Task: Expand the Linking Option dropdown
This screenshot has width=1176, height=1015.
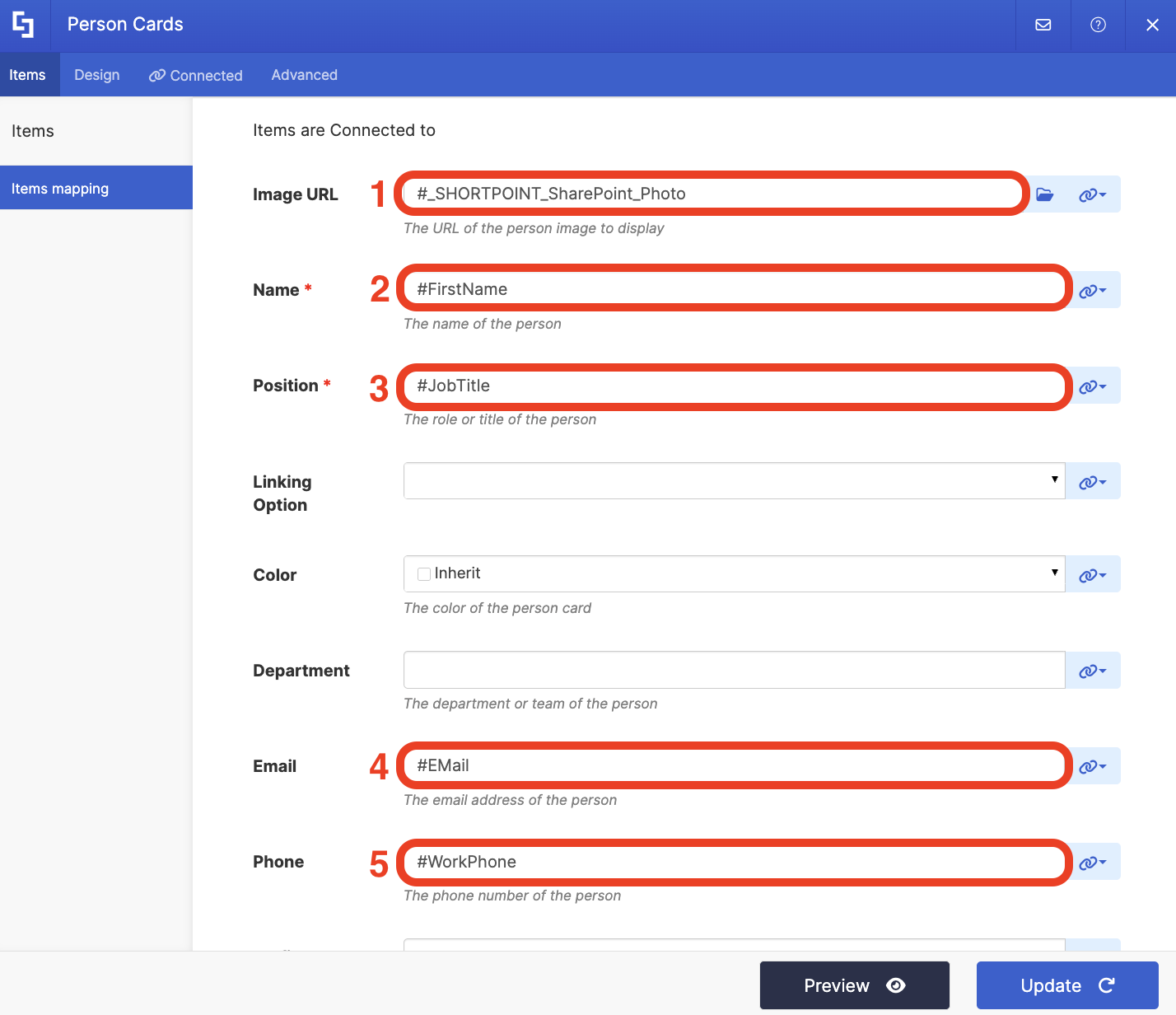Action: [x=734, y=480]
